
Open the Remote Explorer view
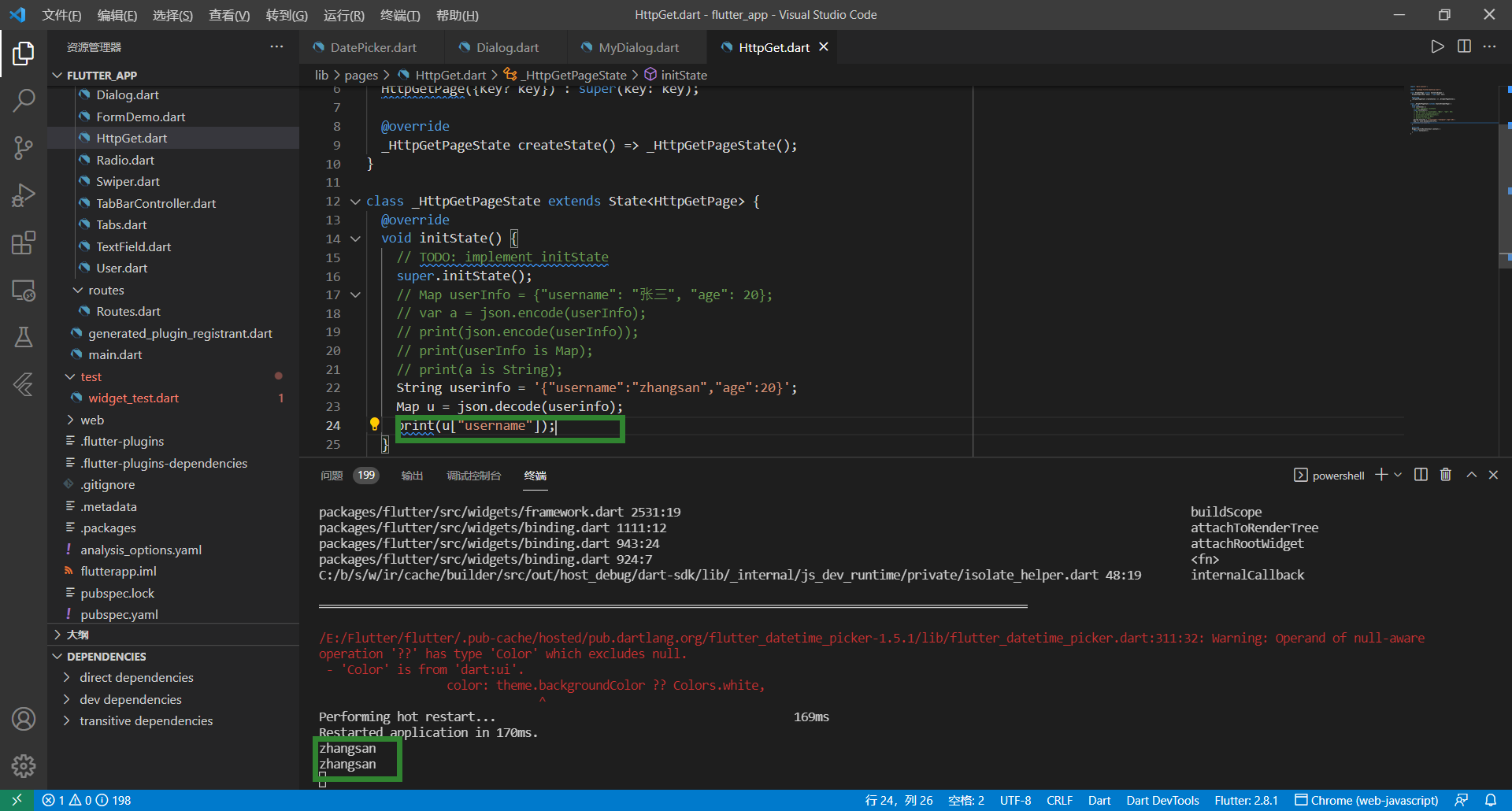(24, 291)
